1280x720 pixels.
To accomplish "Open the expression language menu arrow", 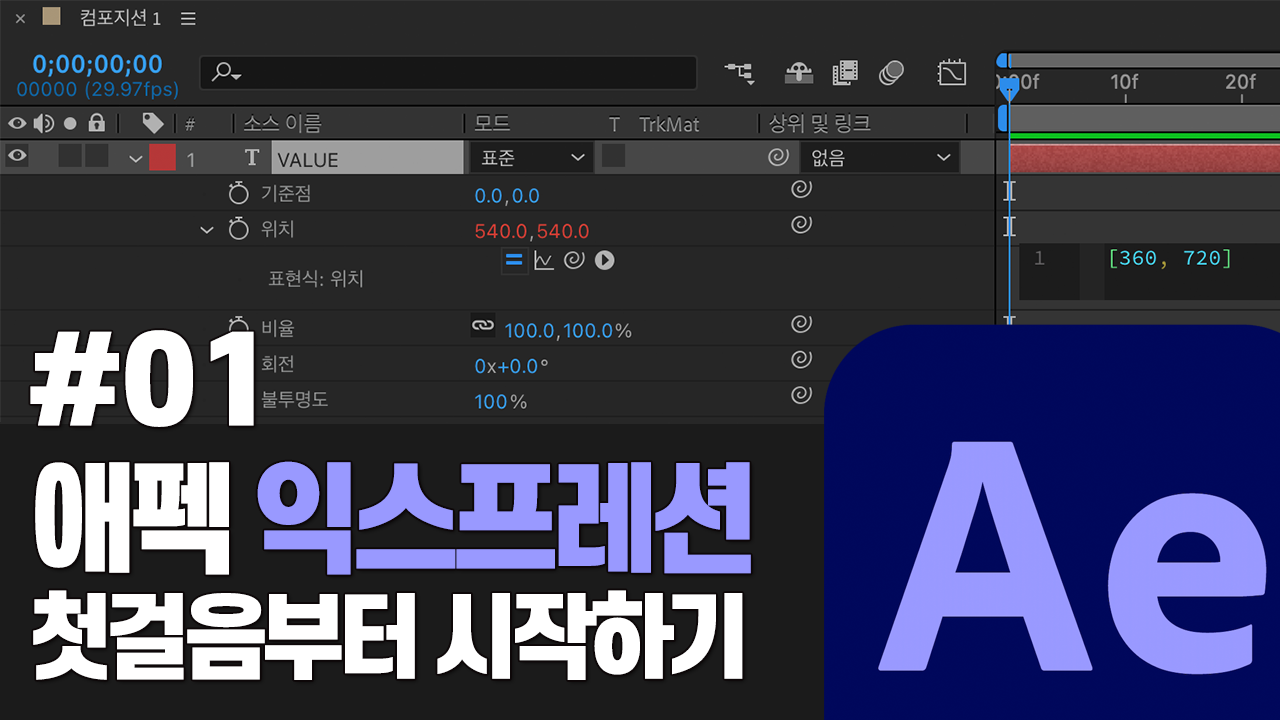I will pyautogui.click(x=604, y=261).
